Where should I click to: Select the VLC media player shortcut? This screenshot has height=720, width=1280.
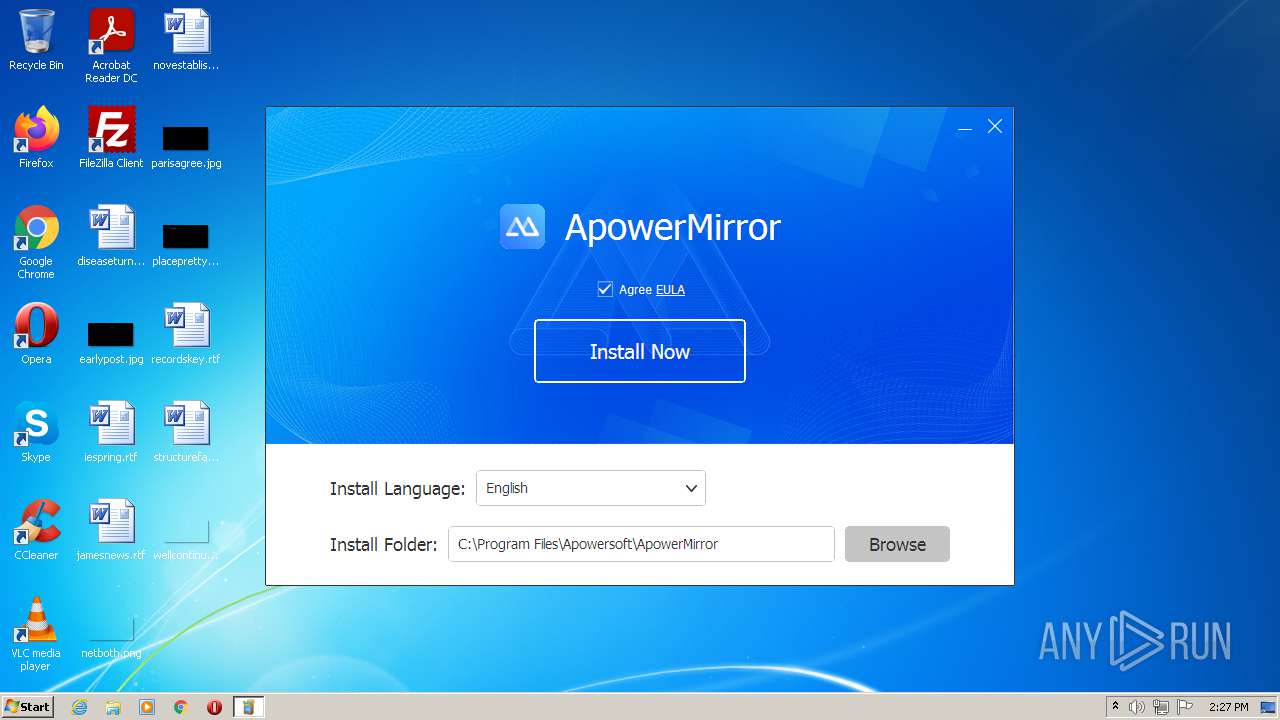pos(36,634)
